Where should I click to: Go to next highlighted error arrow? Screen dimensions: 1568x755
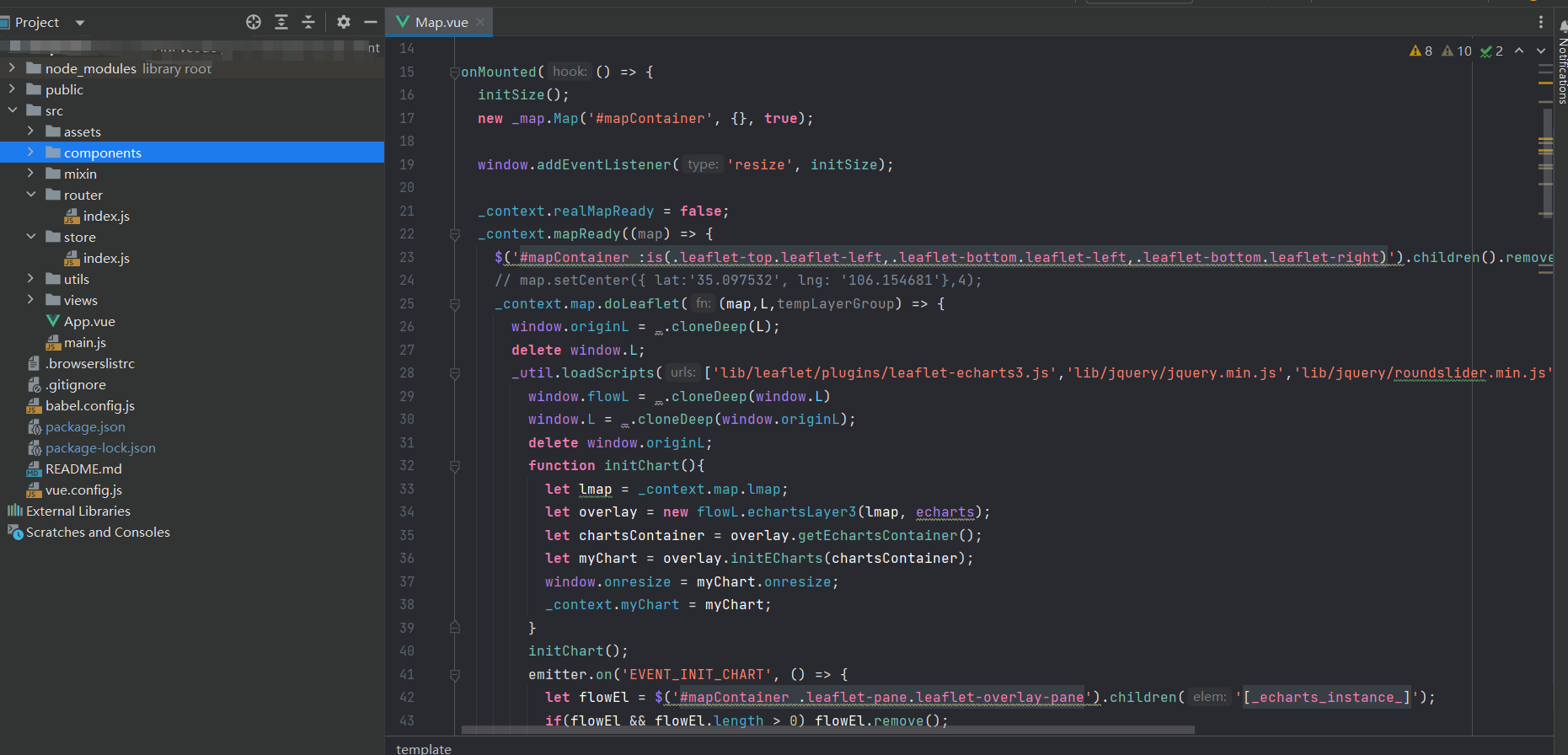point(1541,51)
